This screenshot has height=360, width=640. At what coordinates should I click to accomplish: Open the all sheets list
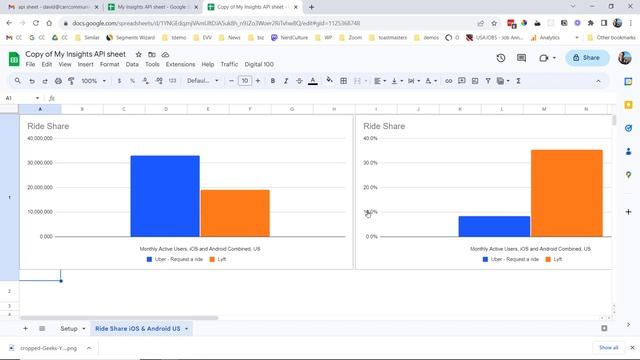42,329
